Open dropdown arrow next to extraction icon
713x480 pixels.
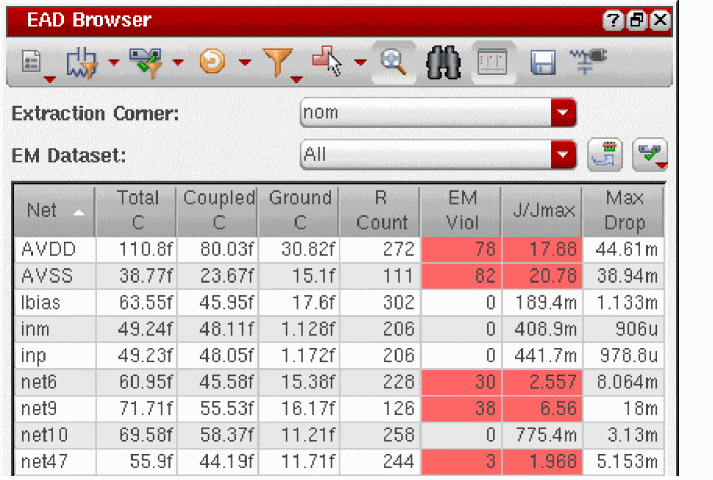[x=114, y=62]
